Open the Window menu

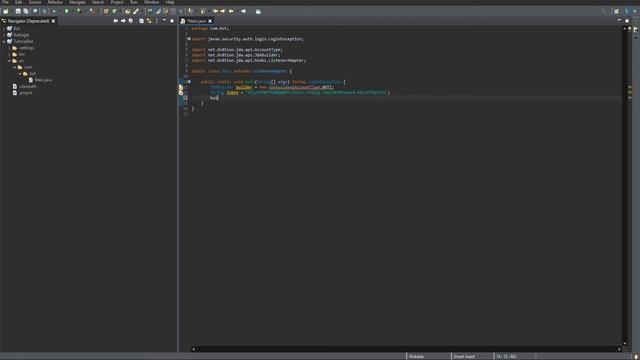pos(151,2)
